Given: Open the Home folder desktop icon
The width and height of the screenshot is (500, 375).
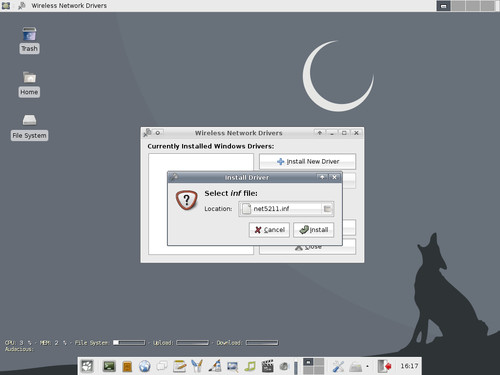Looking at the screenshot, I should (x=29, y=84).
